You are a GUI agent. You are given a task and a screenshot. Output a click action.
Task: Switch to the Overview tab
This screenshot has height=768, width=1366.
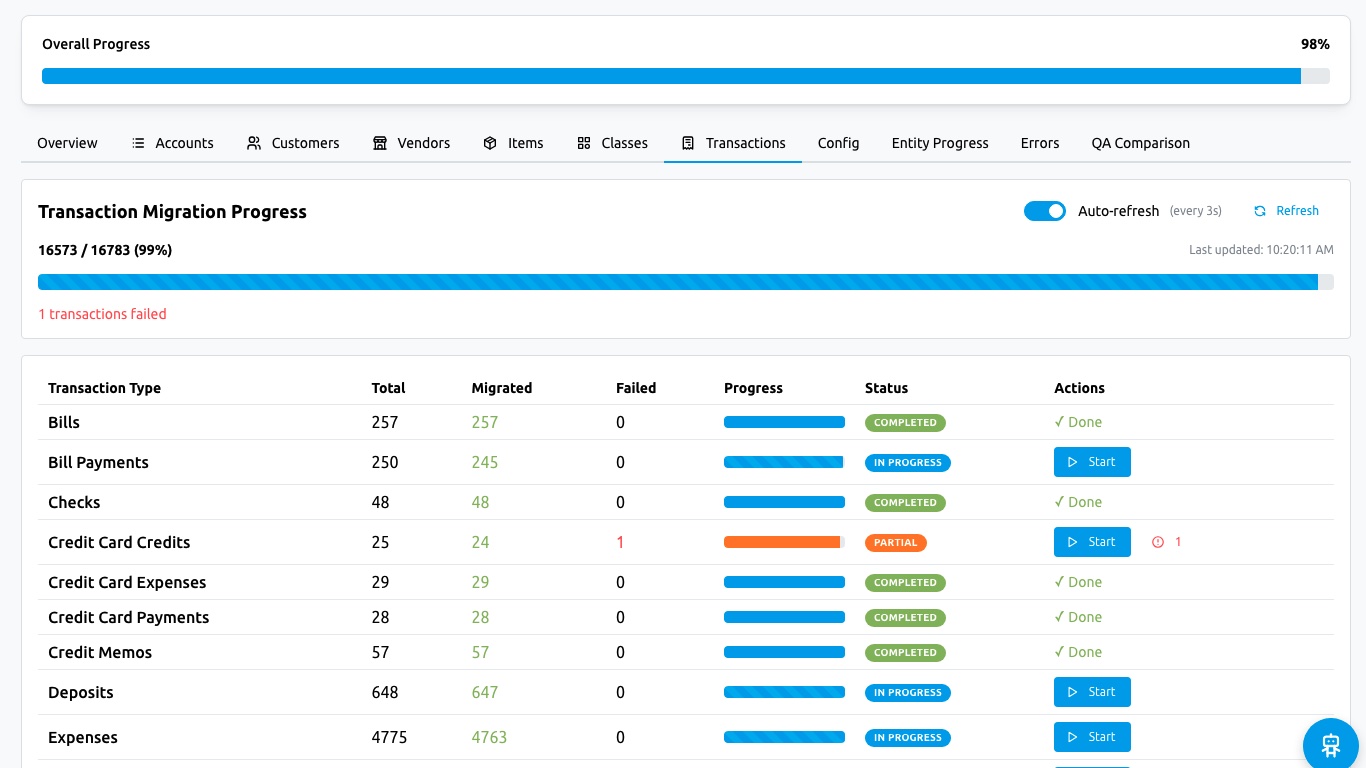coord(67,143)
